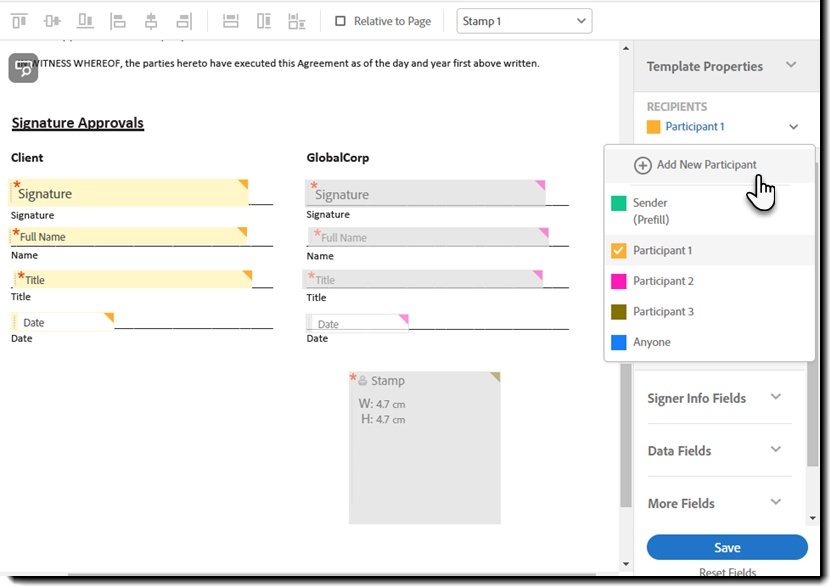Click the Save button
Screen dimensions: 830x586
tap(727, 547)
